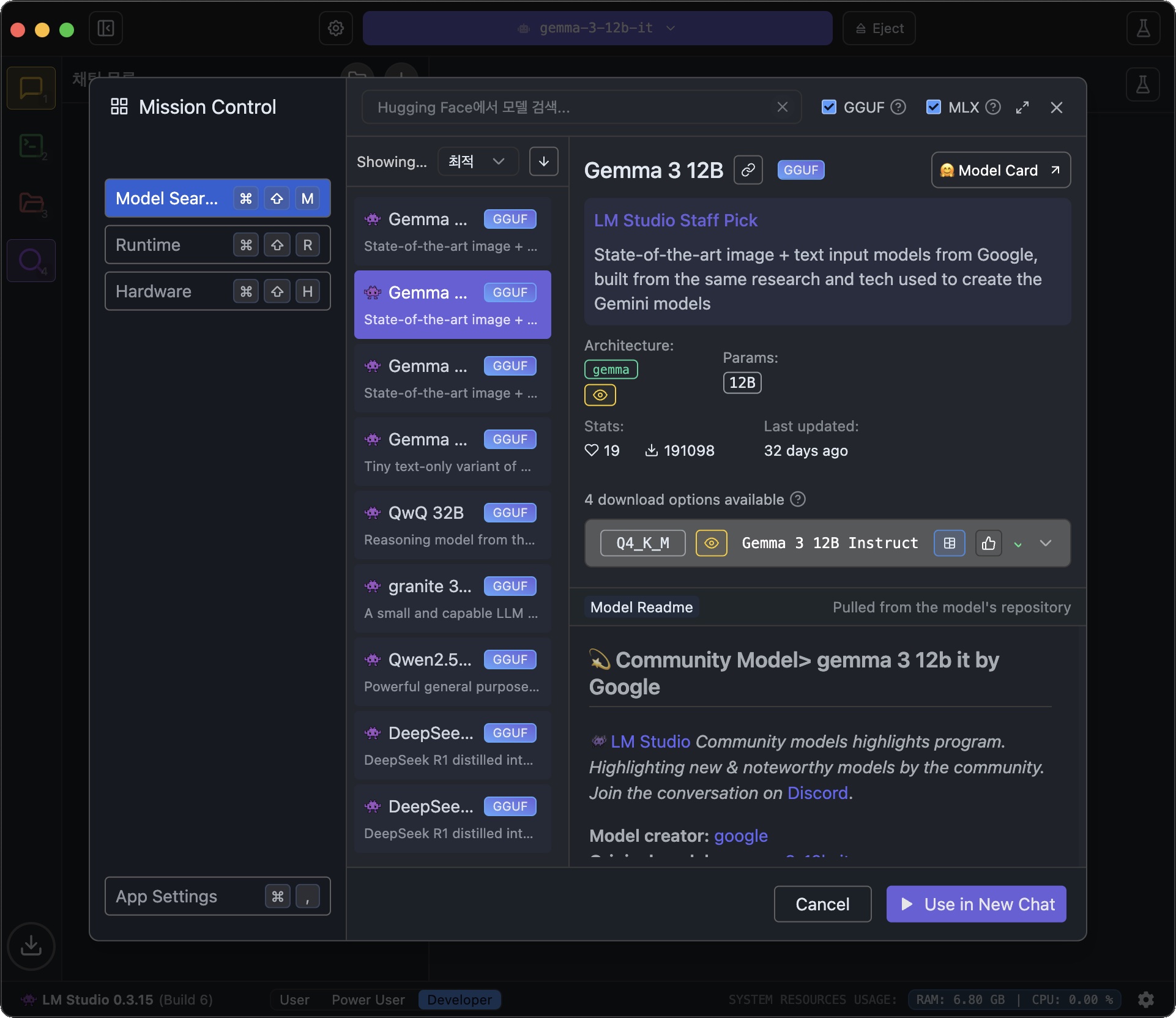The height and width of the screenshot is (1018, 1176).
Task: Open the Downloads icon at bottom left
Action: click(31, 946)
